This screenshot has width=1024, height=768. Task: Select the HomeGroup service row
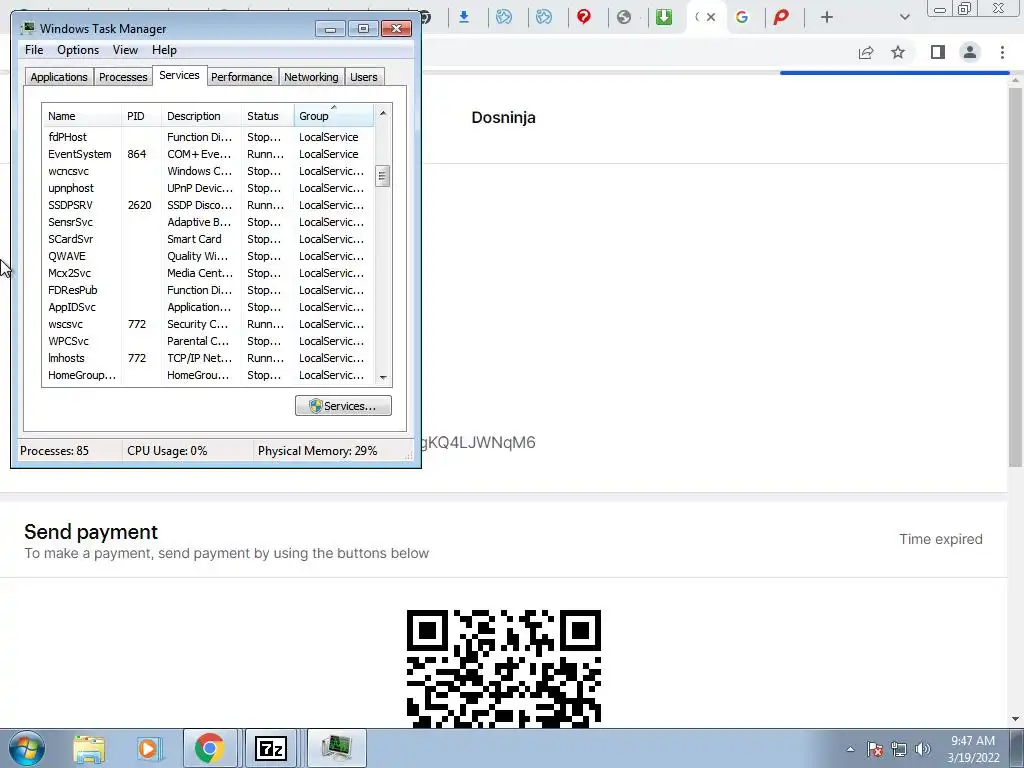click(208, 375)
